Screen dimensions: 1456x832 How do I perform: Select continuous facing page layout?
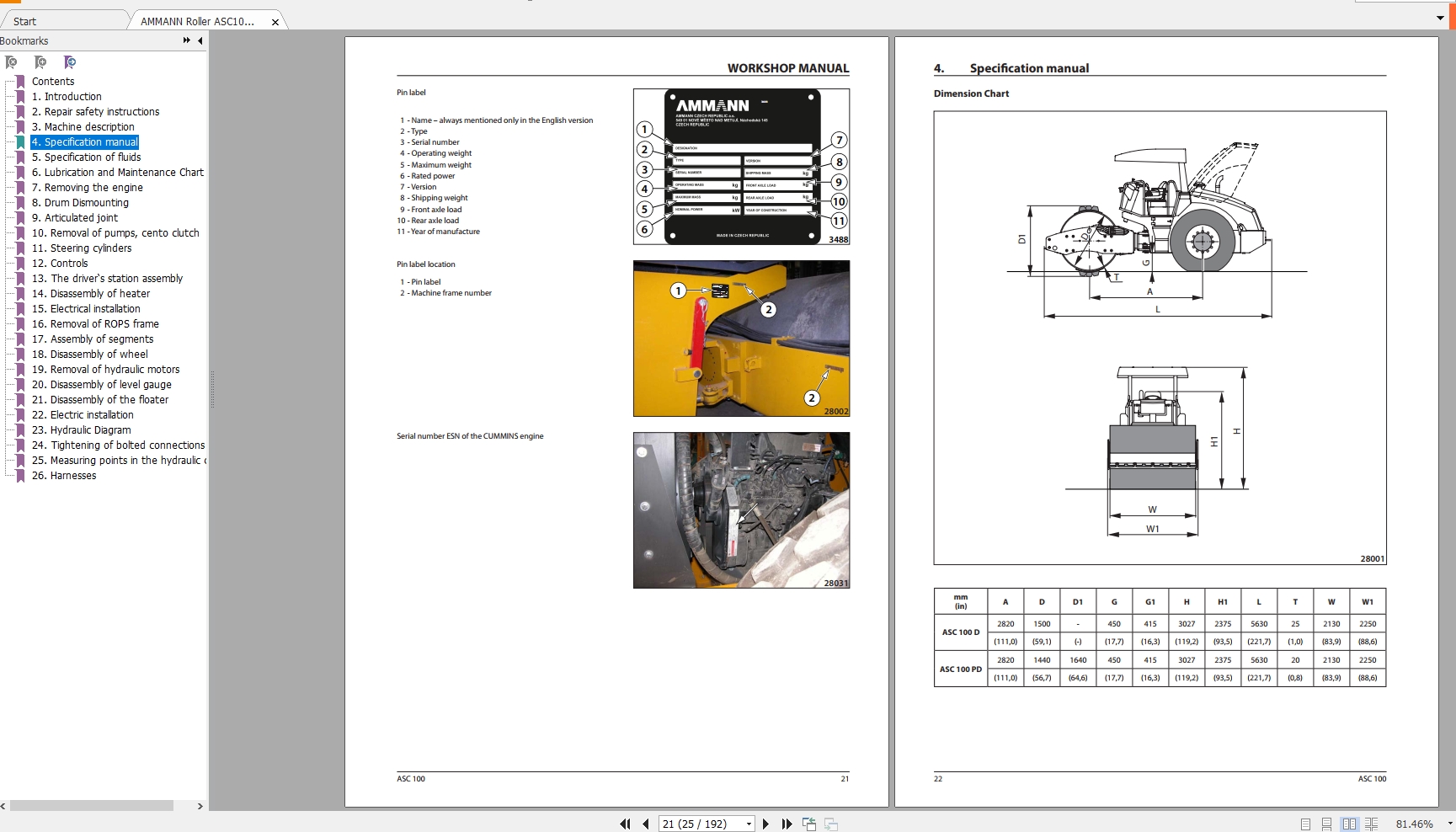pos(1372,824)
